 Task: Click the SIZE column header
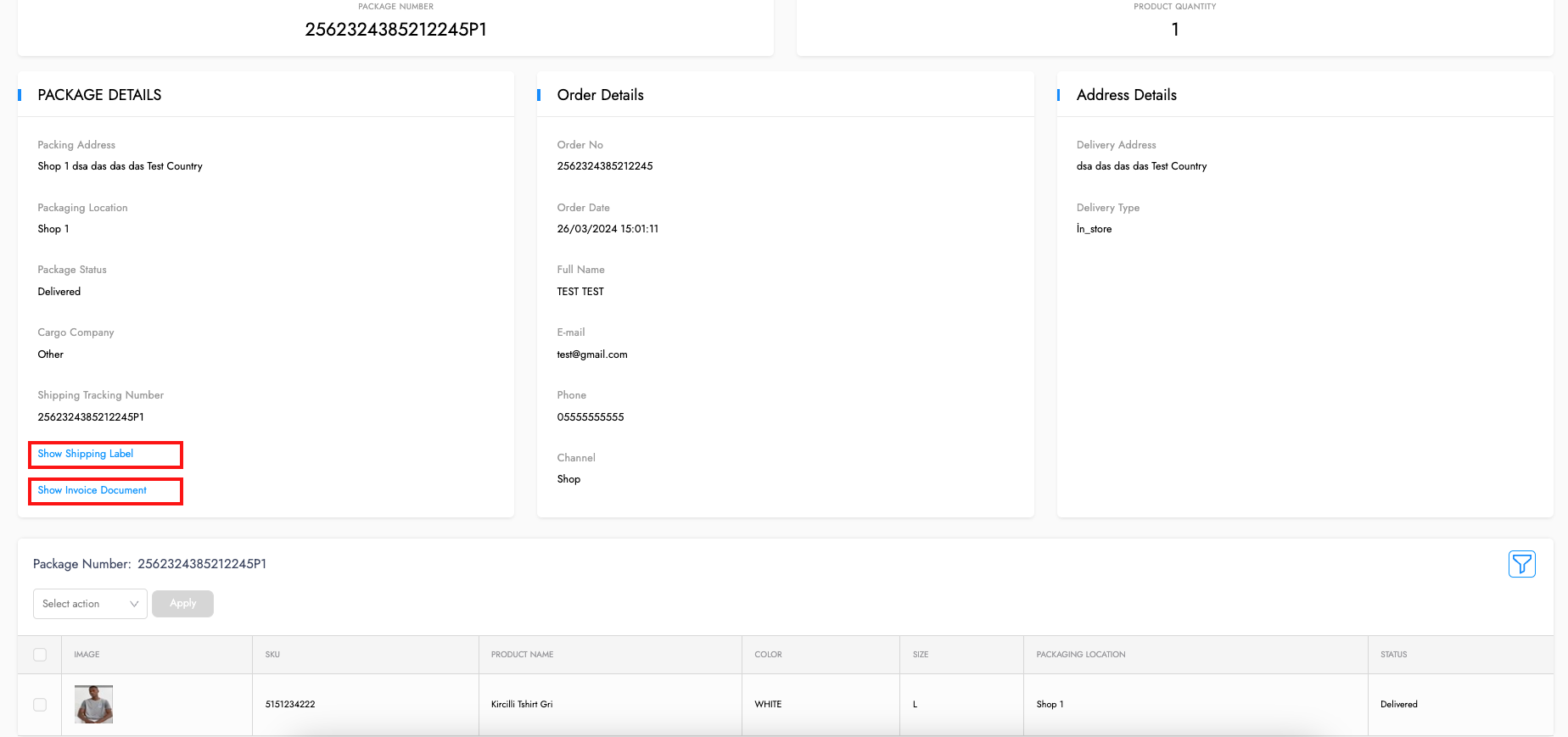tap(921, 655)
